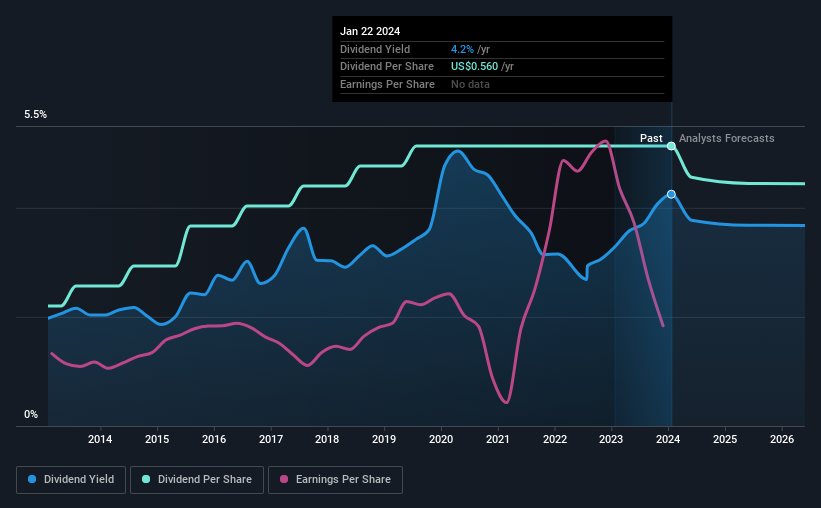
Task: Click the 0% y-axis label
Action: click(31, 415)
